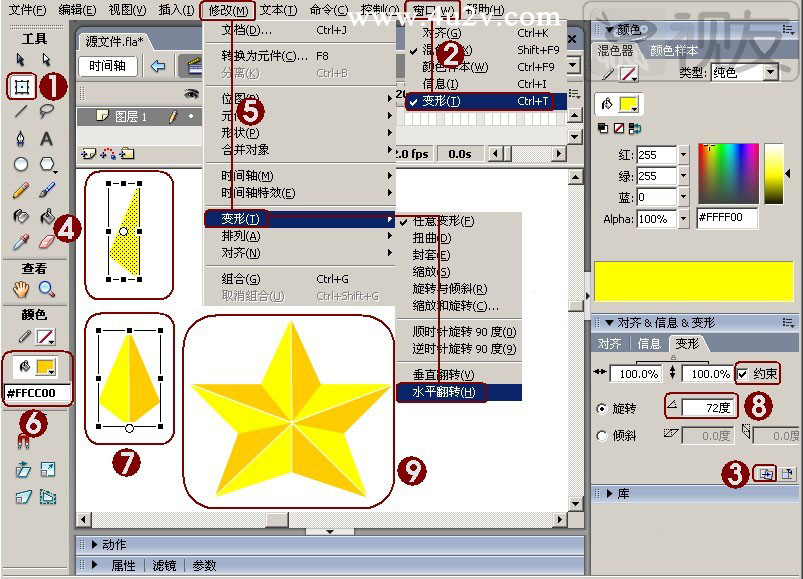This screenshot has height=579, width=803.
Task: Click the Reset transform button
Action: [x=787, y=474]
